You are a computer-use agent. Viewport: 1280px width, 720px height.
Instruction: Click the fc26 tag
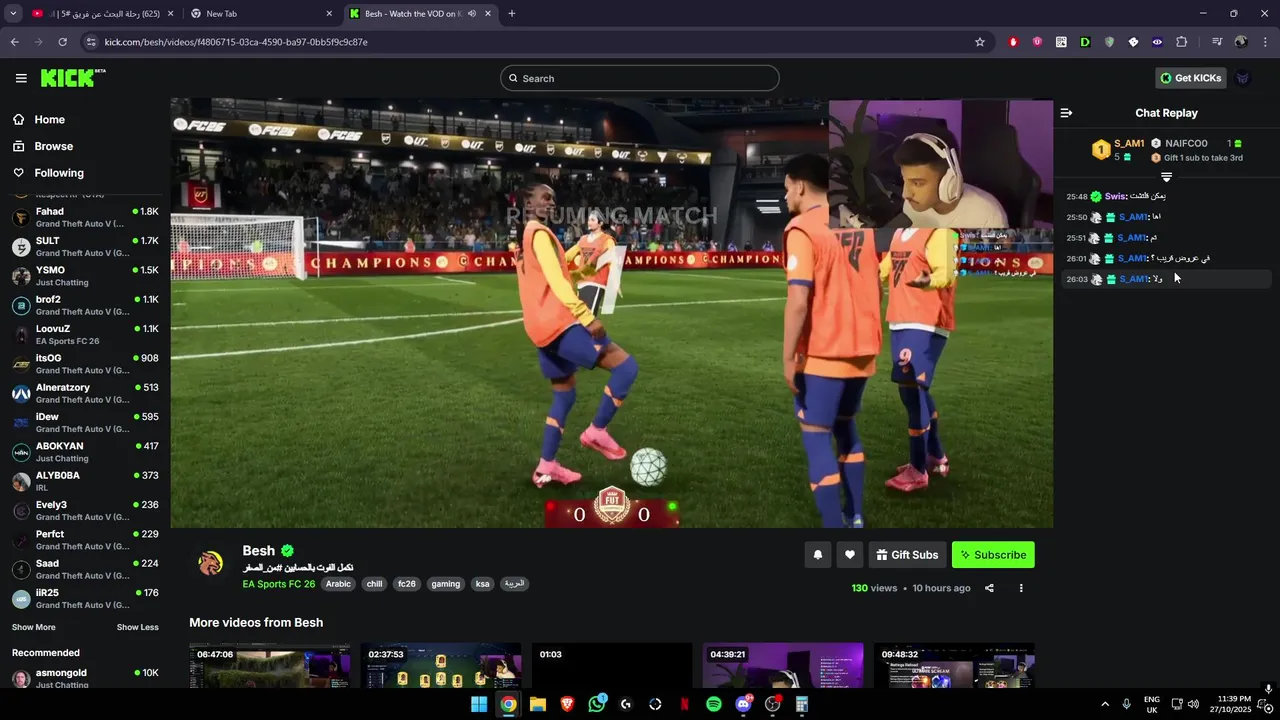406,584
